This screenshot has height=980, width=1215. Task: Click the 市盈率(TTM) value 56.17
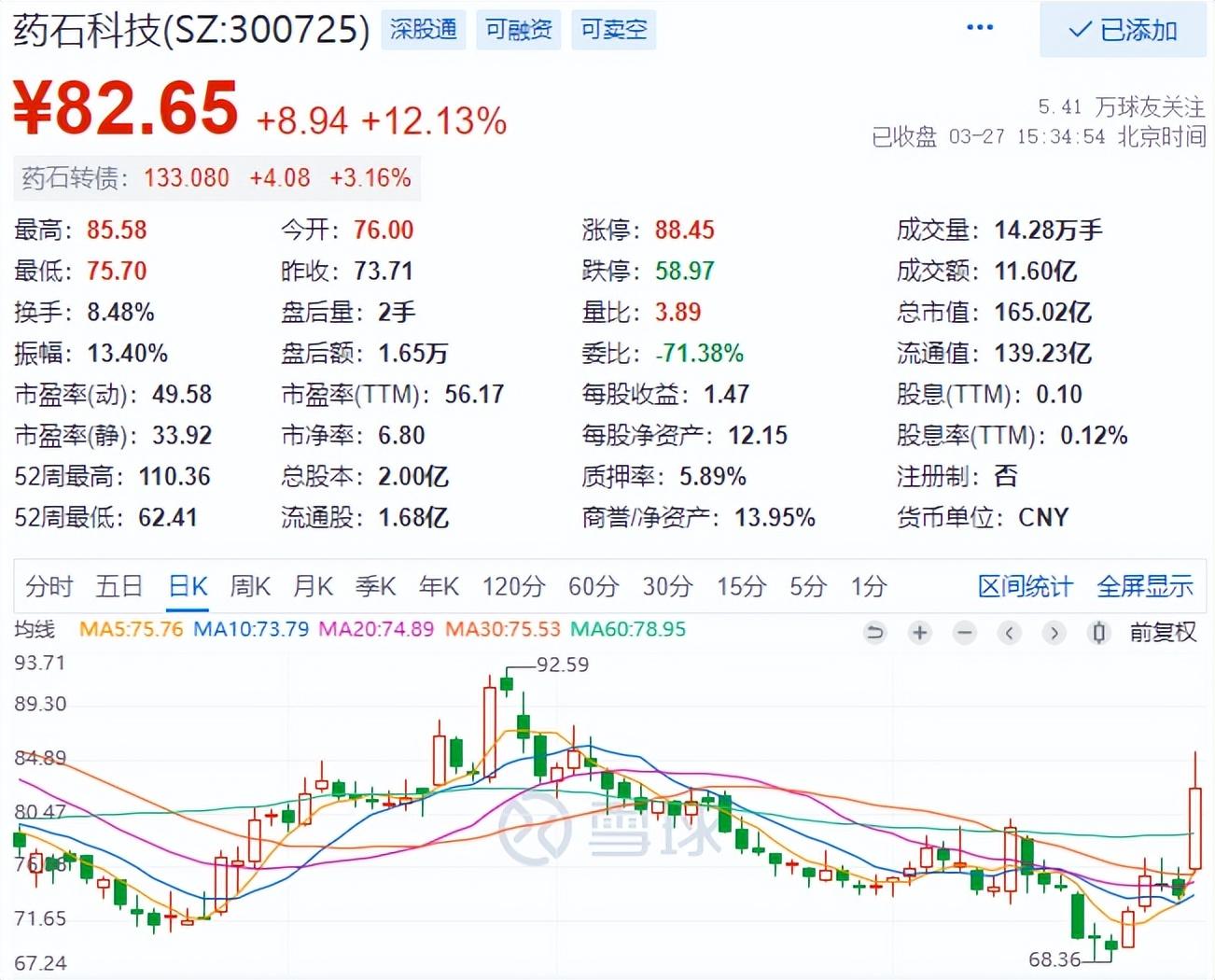[x=474, y=394]
